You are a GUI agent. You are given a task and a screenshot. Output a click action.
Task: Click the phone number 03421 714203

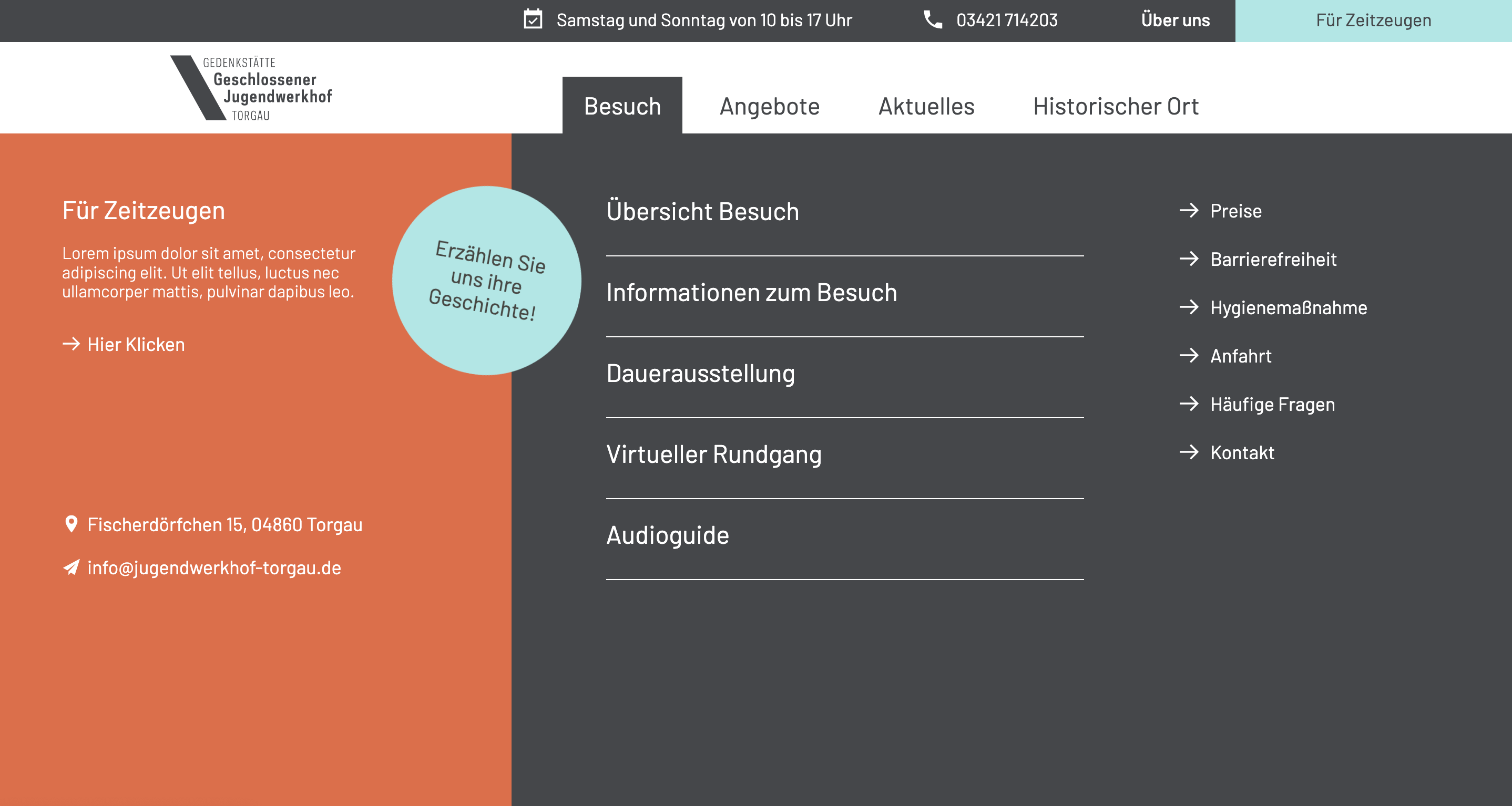(1007, 20)
